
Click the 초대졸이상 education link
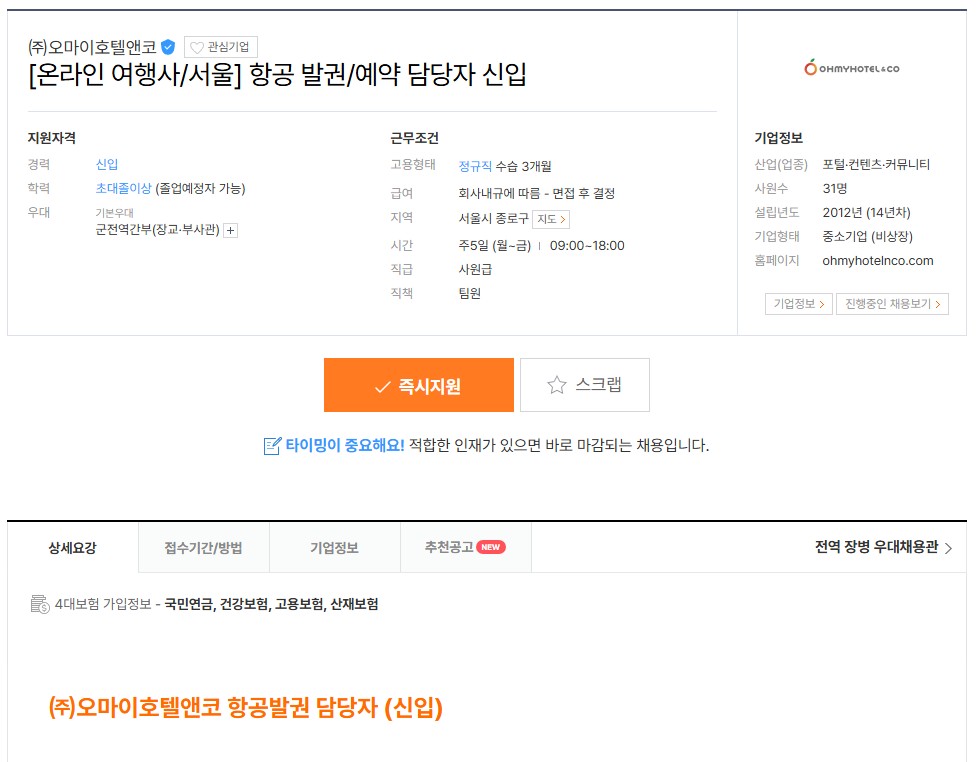(x=123, y=188)
